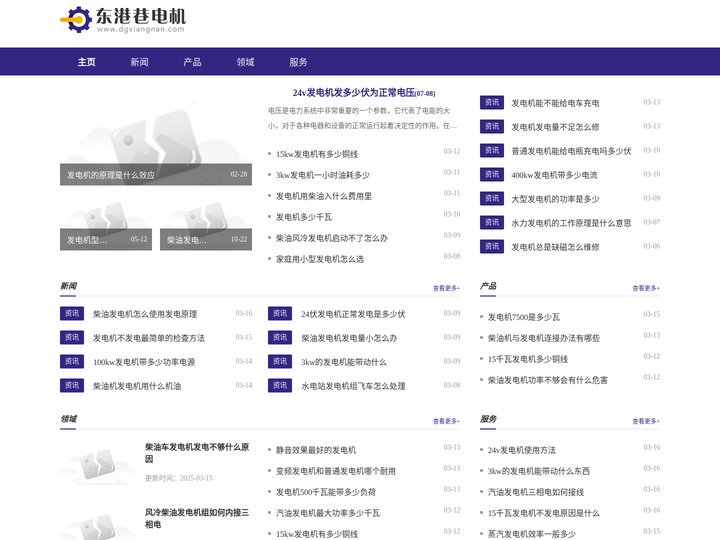Click 查看更多 in the 领域 section
This screenshot has height=540, width=720.
click(x=446, y=421)
